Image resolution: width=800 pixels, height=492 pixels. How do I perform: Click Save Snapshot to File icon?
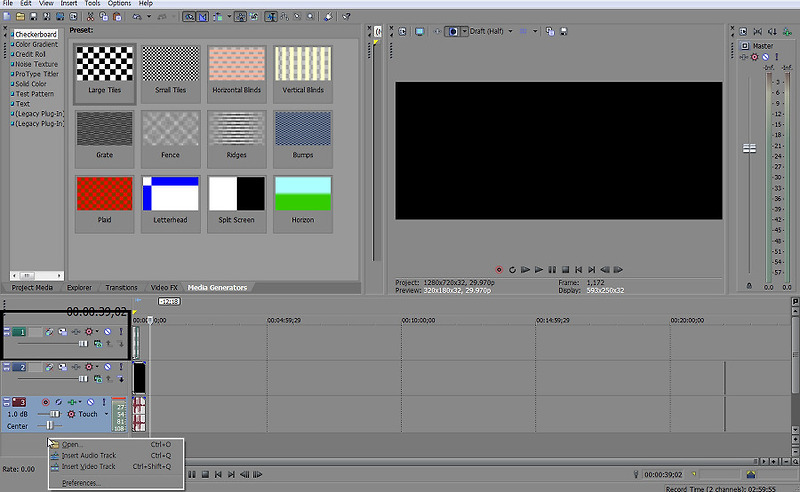[564, 32]
